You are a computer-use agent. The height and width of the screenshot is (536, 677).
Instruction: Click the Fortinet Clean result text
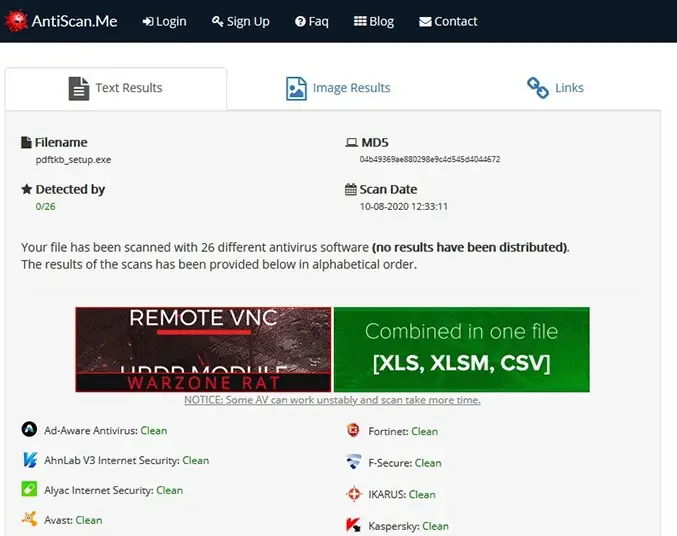tap(424, 431)
